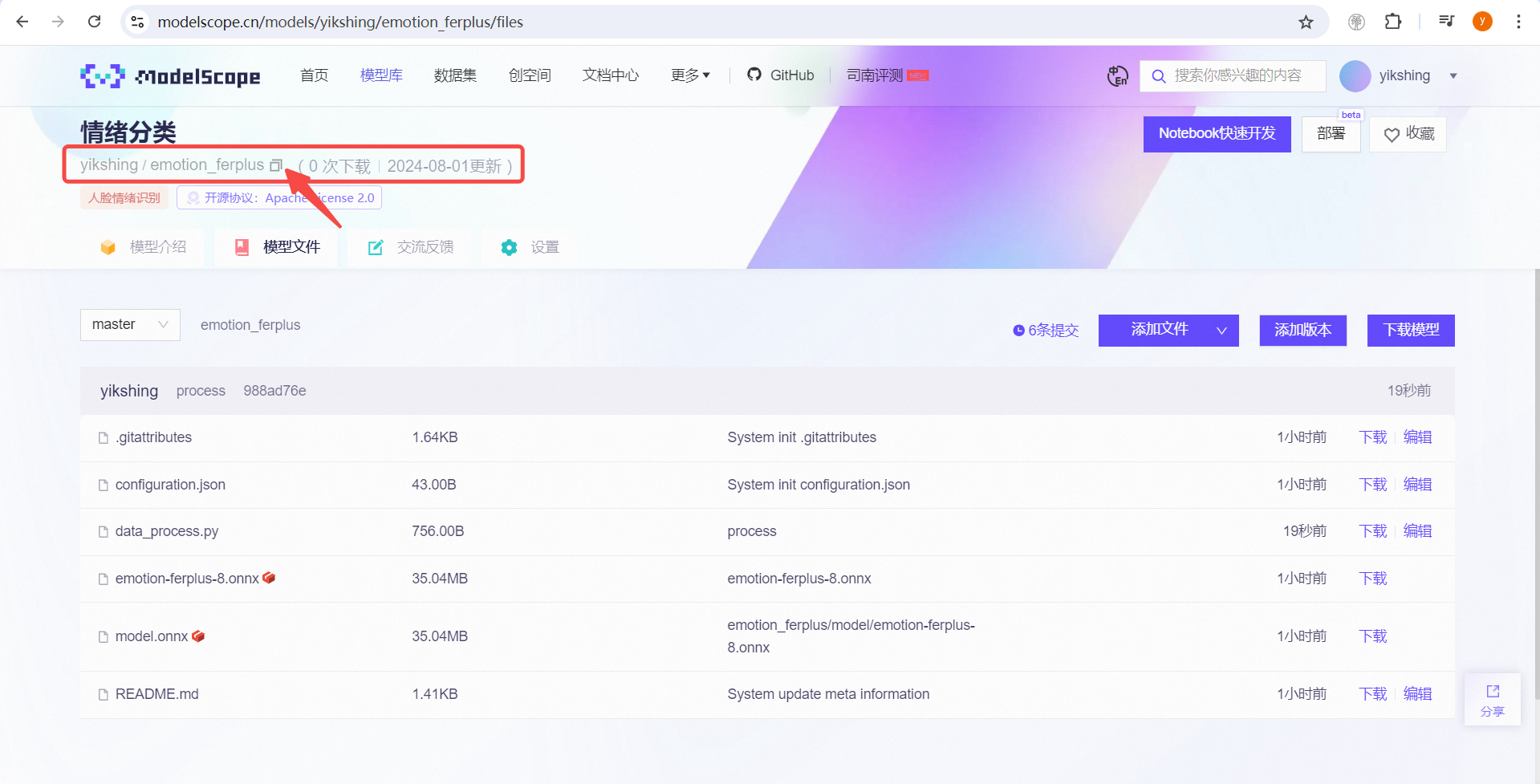The width and height of the screenshot is (1540, 784).
Task: Click the ModelScope logo
Action: (x=170, y=75)
